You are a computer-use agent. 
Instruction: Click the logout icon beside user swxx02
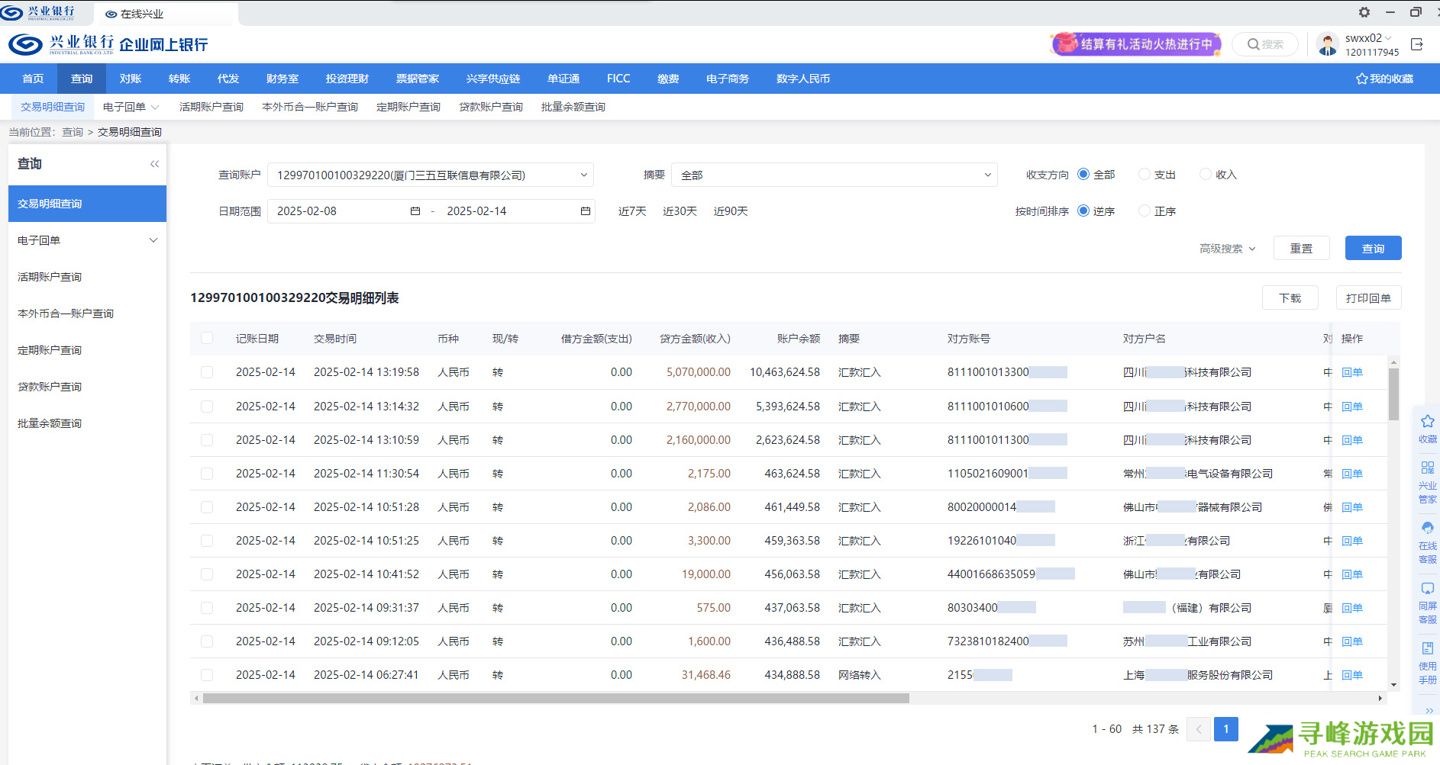(x=1416, y=44)
